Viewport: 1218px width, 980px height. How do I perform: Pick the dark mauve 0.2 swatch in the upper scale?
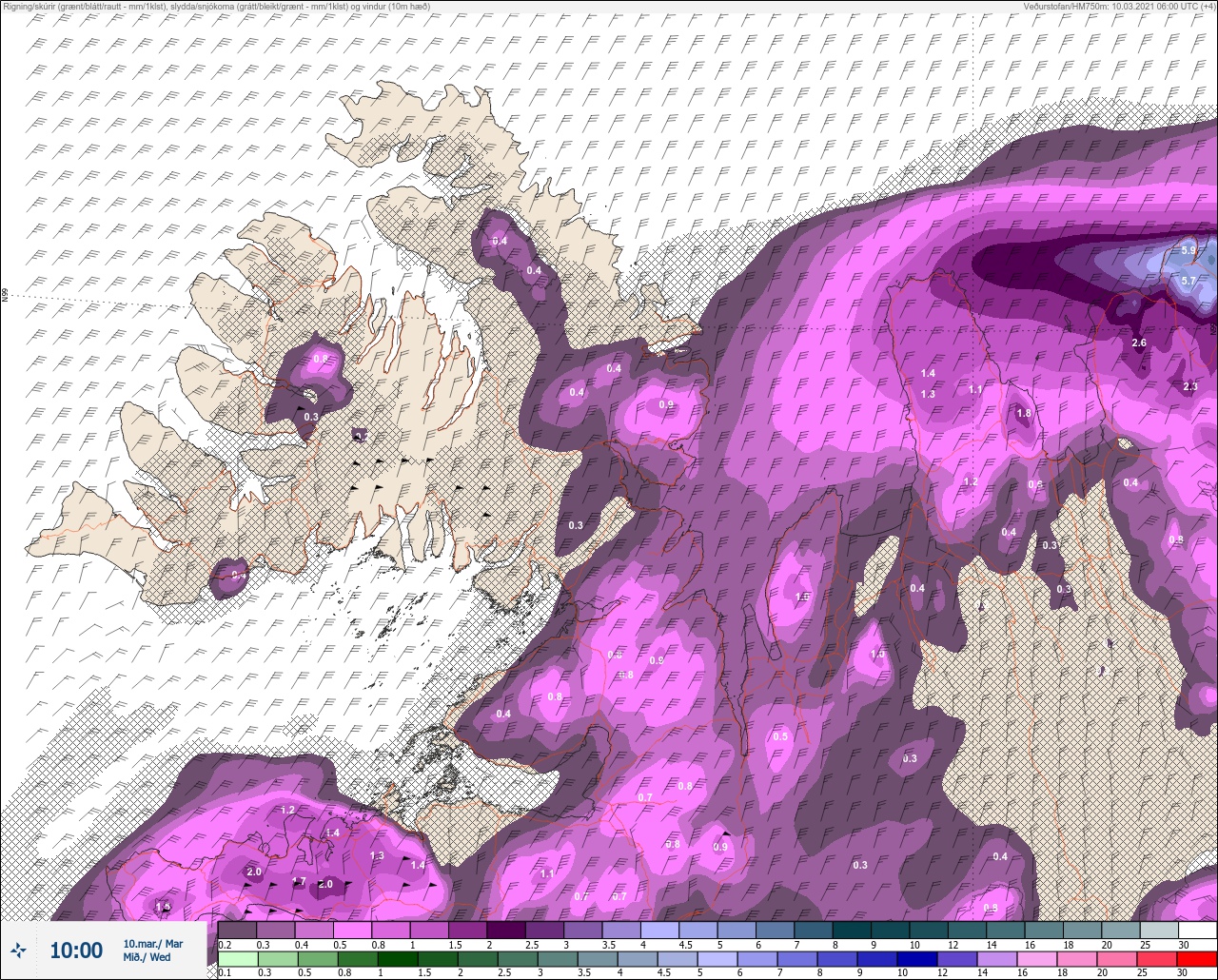click(x=237, y=930)
